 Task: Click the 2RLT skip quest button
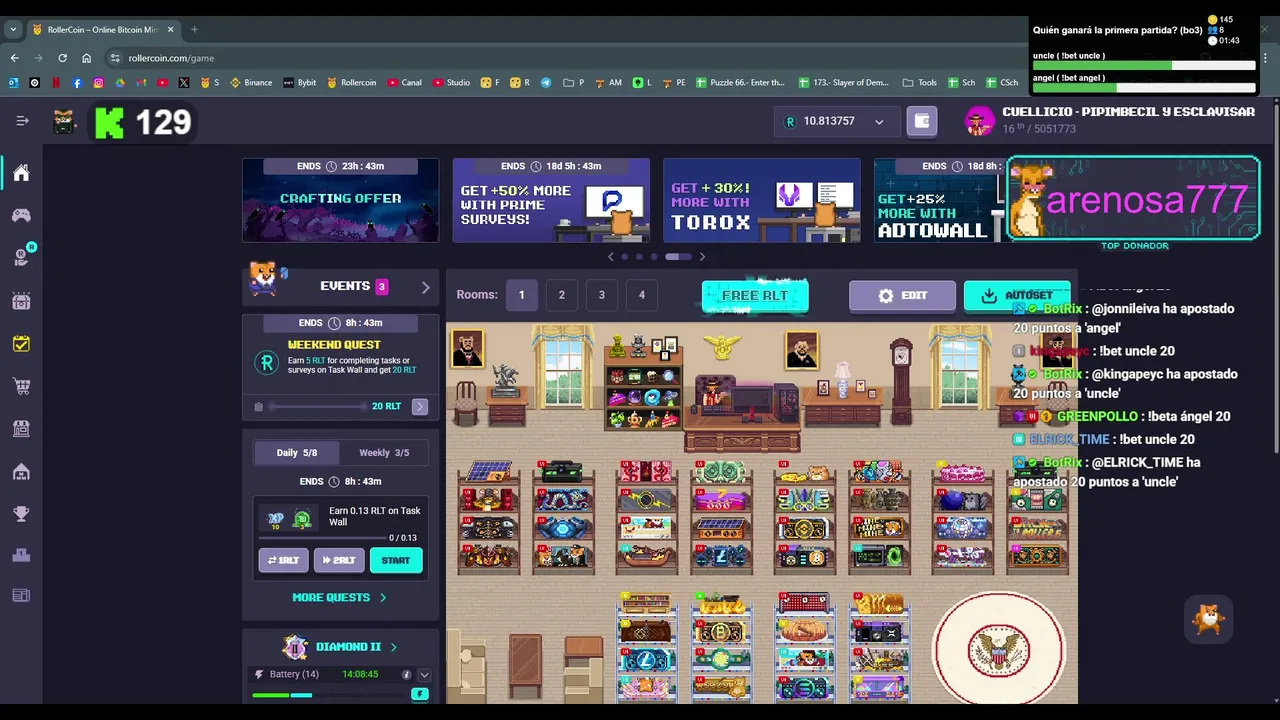(339, 560)
